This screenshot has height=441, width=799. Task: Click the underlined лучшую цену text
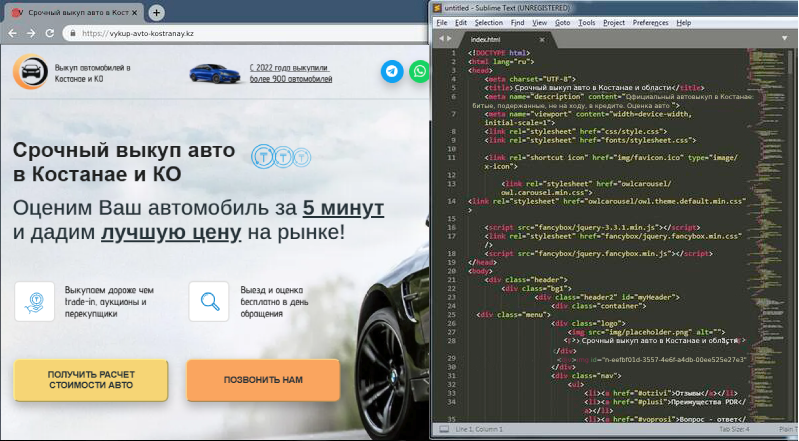(171, 232)
